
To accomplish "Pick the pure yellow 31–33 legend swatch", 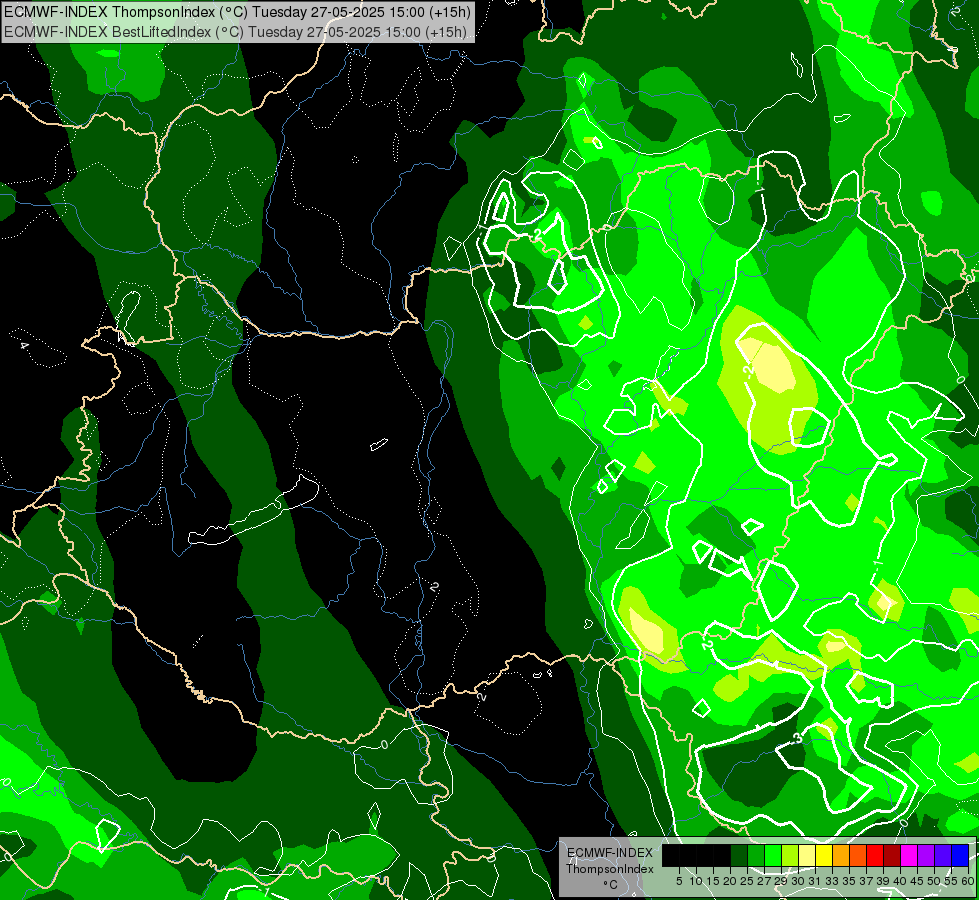I will (x=824, y=855).
